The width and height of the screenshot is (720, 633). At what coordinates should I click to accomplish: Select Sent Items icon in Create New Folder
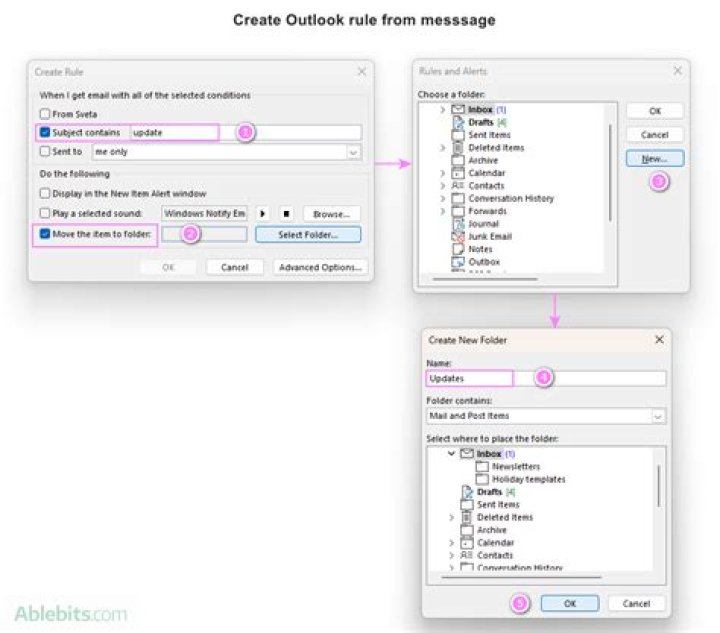(x=467, y=504)
